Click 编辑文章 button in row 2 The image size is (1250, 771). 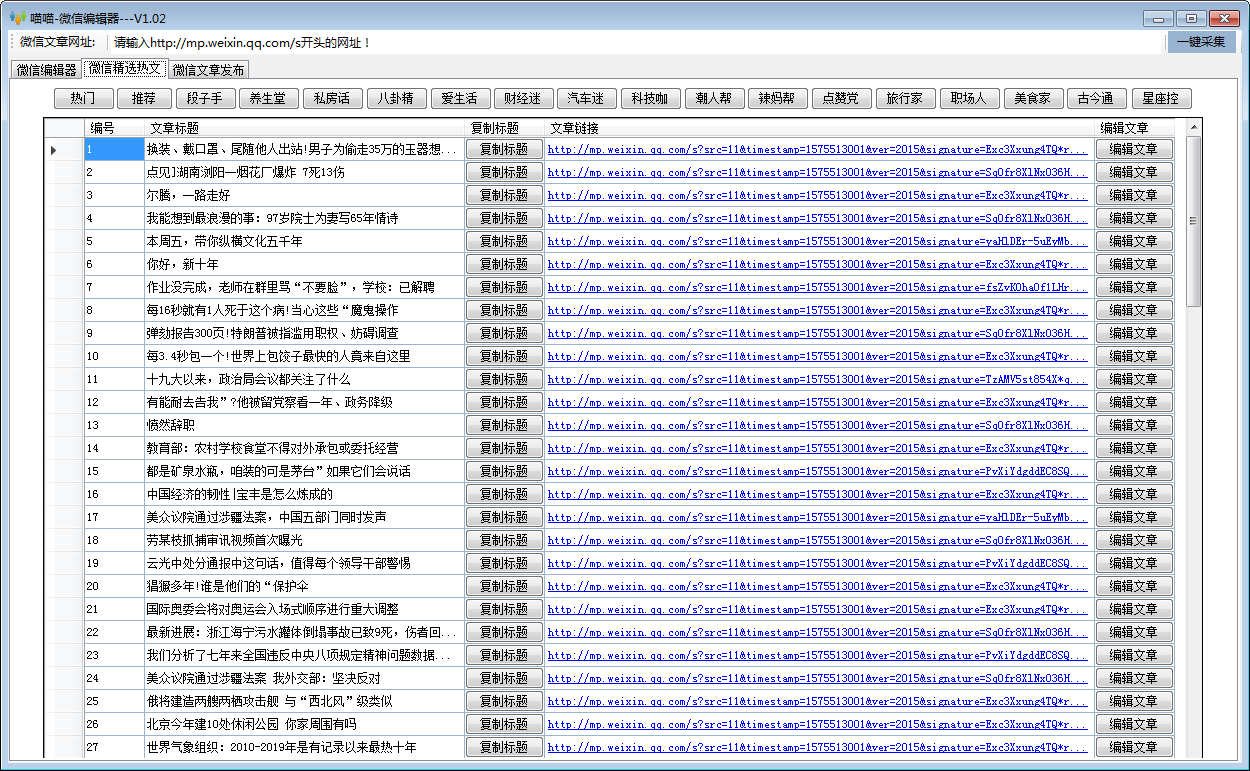1134,172
